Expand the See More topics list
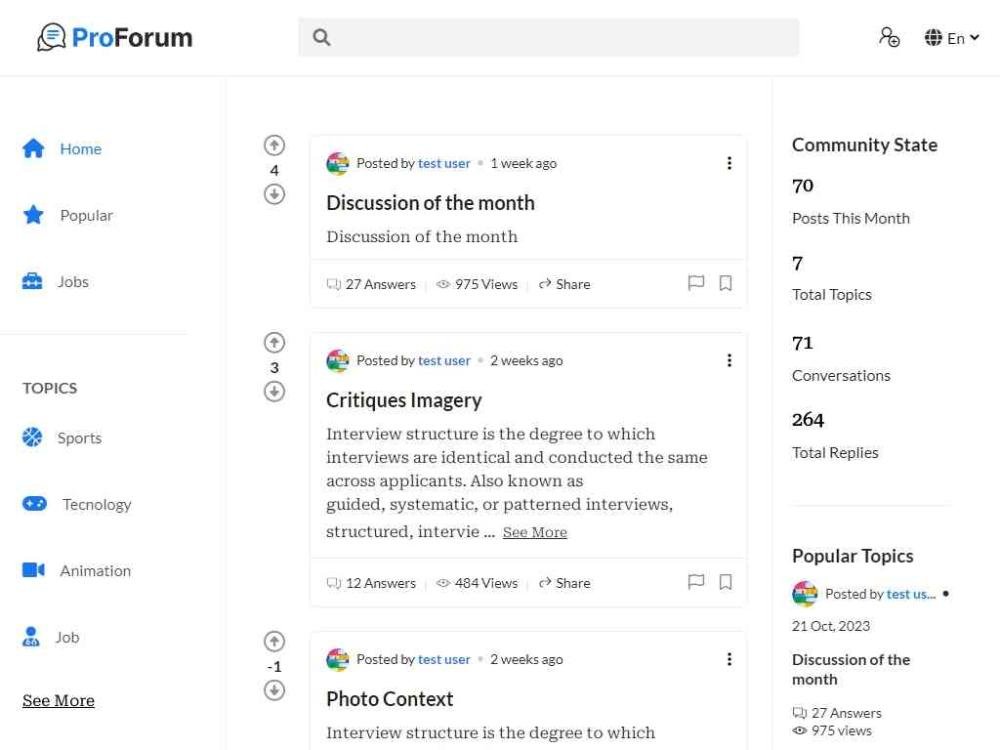 [x=58, y=701]
